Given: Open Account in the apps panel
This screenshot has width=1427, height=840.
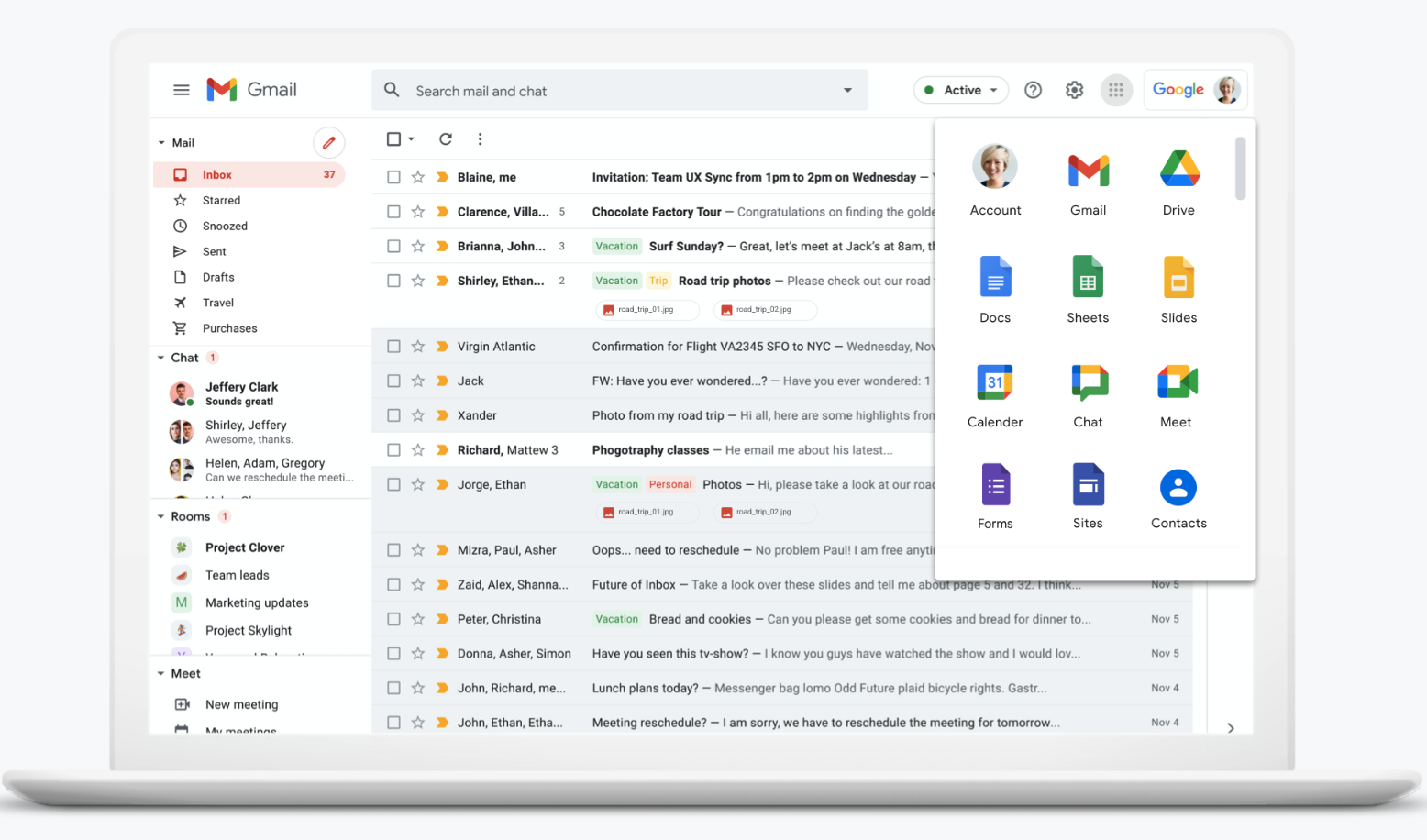Looking at the screenshot, I should tap(995, 181).
